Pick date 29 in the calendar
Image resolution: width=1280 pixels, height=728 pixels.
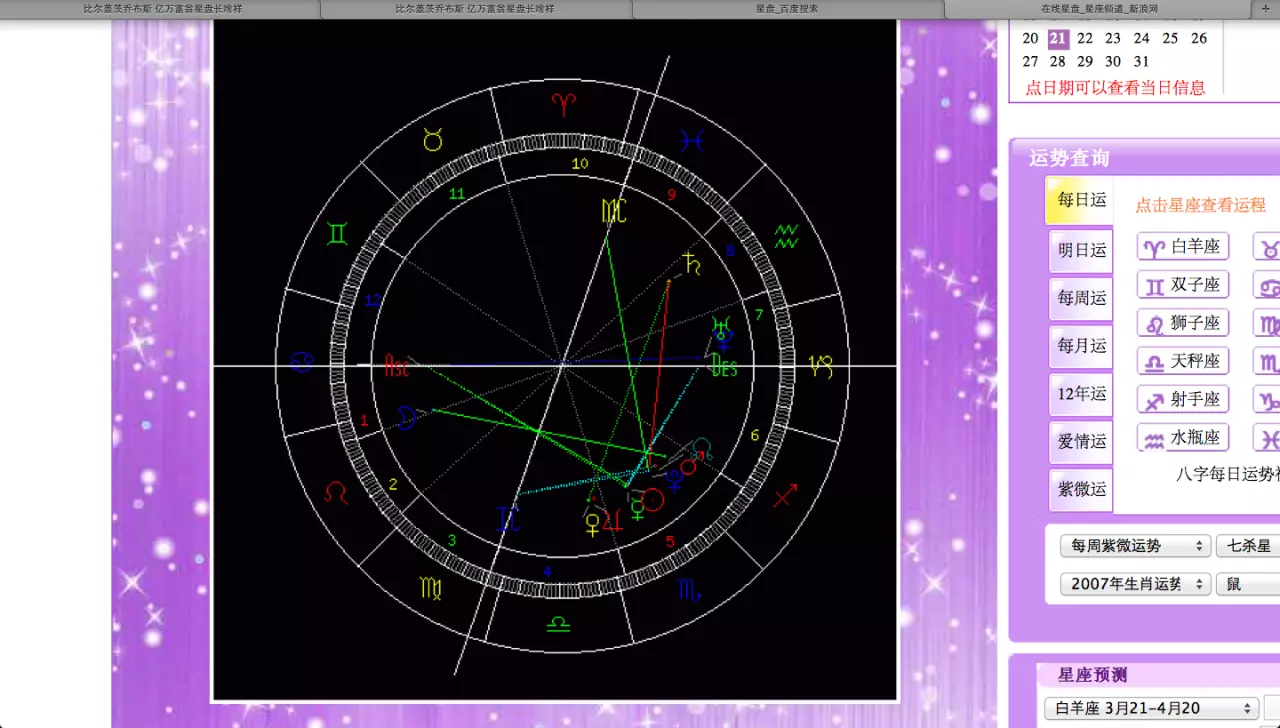tap(1085, 61)
